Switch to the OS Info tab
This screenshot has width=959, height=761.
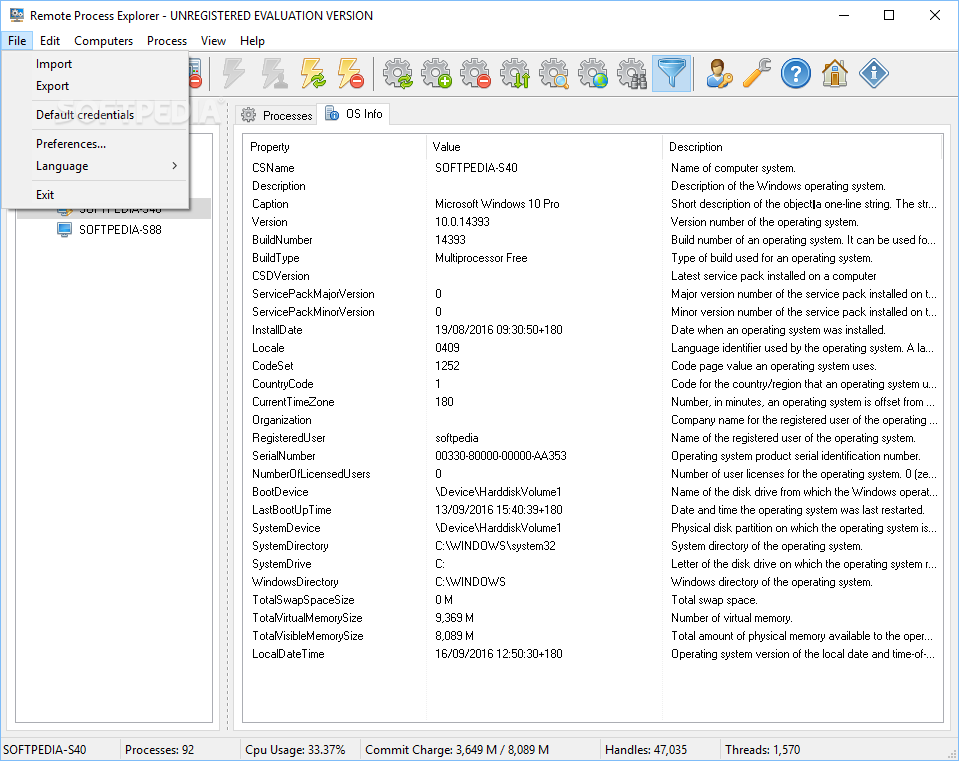coord(354,114)
